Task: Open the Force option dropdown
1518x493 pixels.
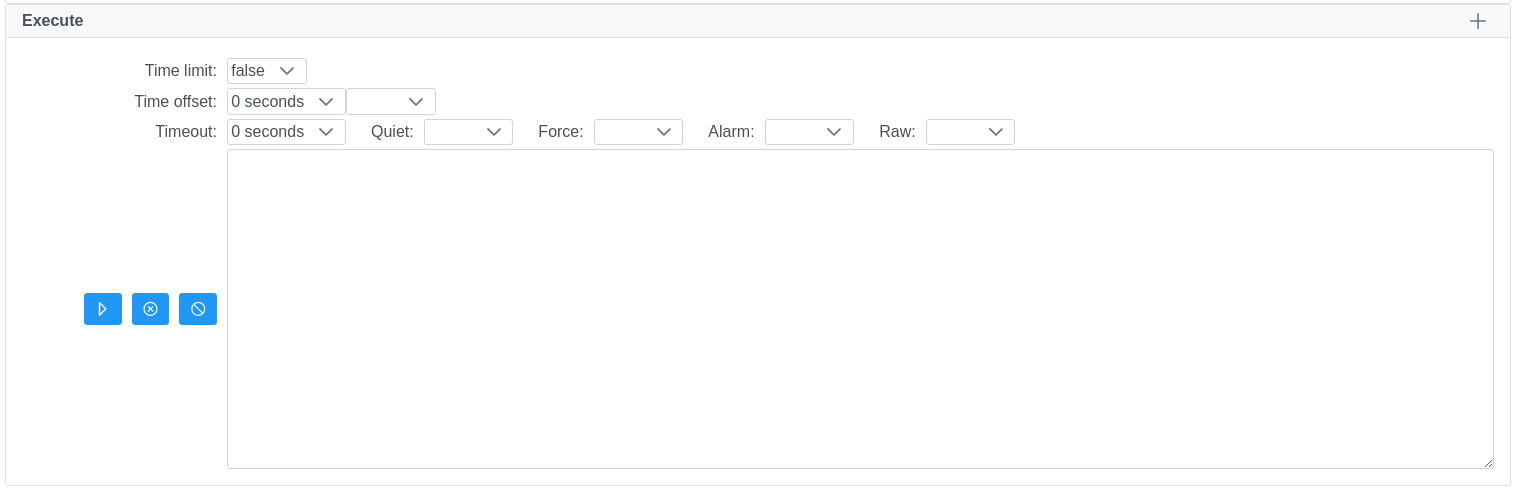Action: (x=638, y=132)
